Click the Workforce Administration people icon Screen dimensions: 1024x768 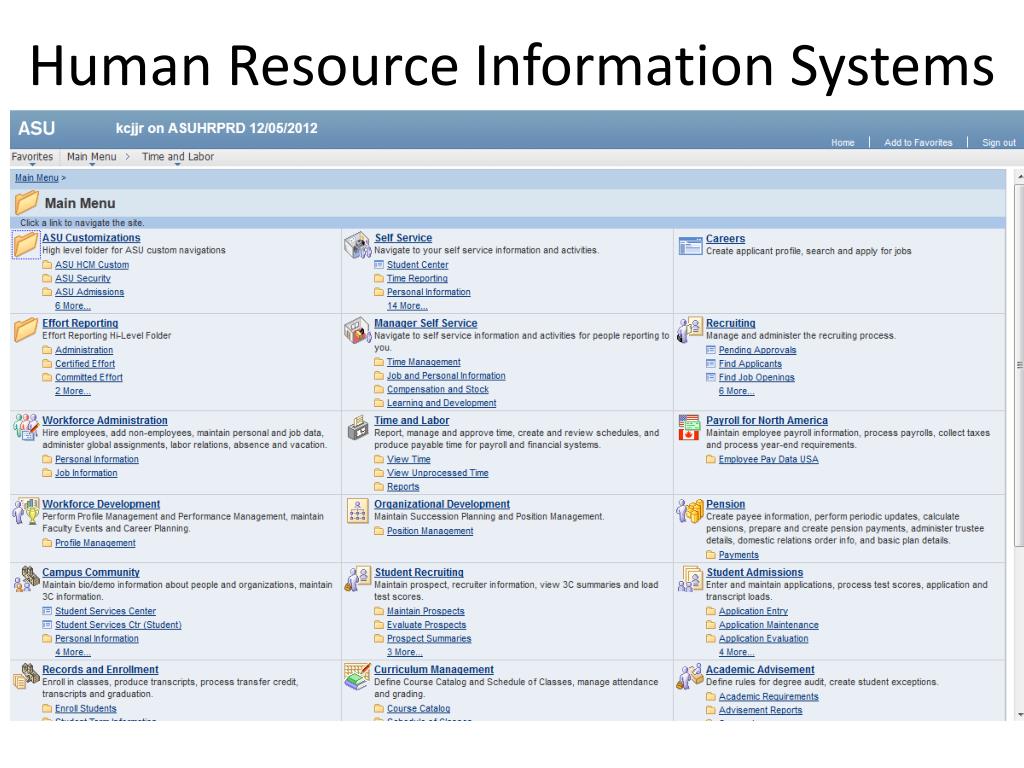26,426
